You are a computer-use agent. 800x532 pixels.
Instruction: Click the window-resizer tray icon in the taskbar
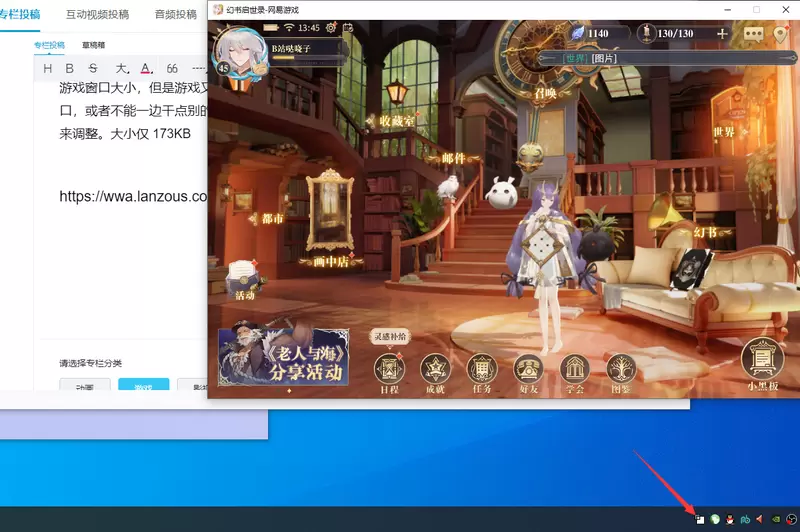point(699,519)
